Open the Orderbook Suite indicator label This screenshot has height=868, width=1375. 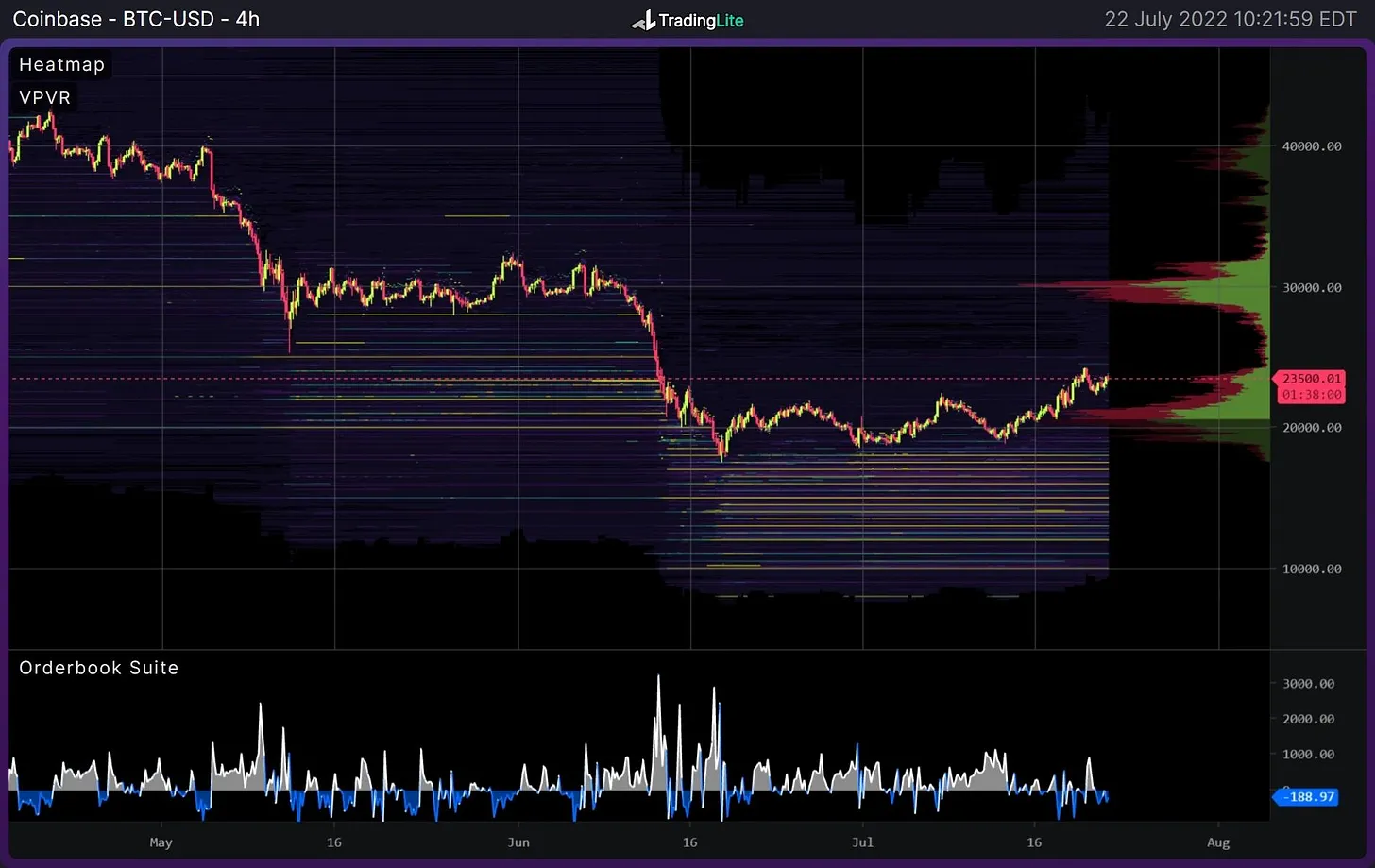pos(98,668)
